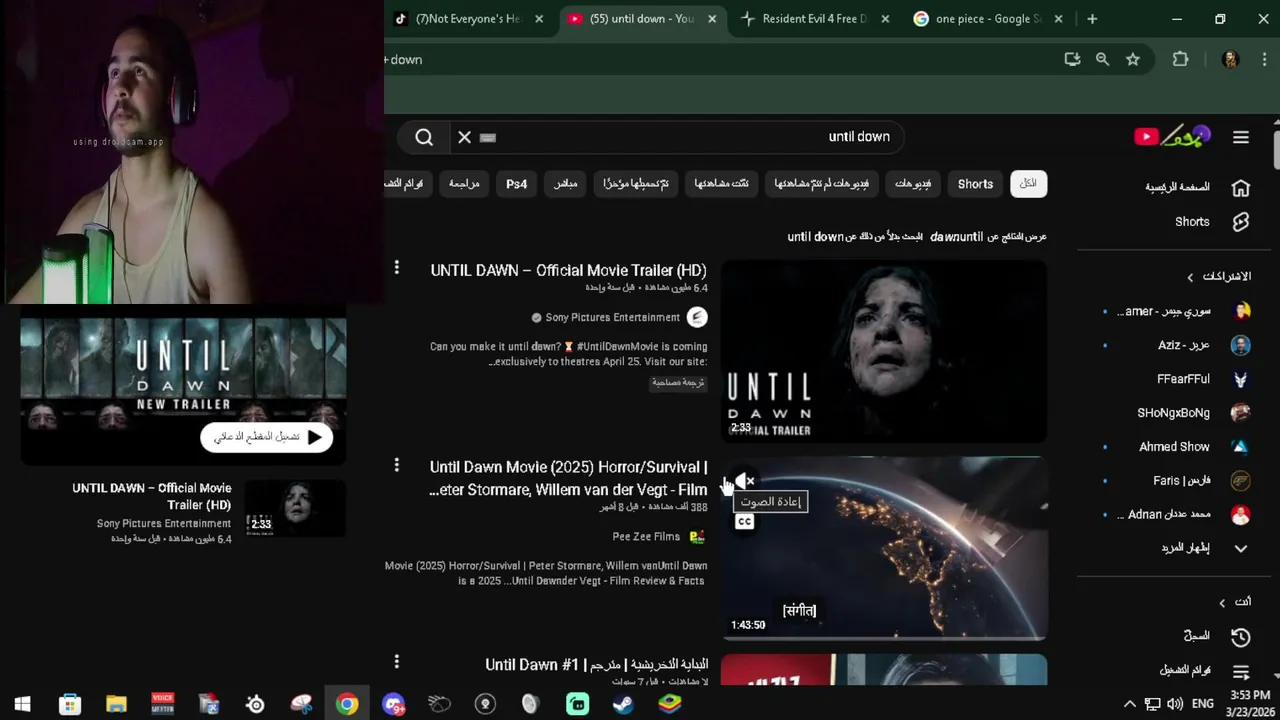Bookmark this page with the star icon
The height and width of the screenshot is (720, 1280).
point(1133,60)
